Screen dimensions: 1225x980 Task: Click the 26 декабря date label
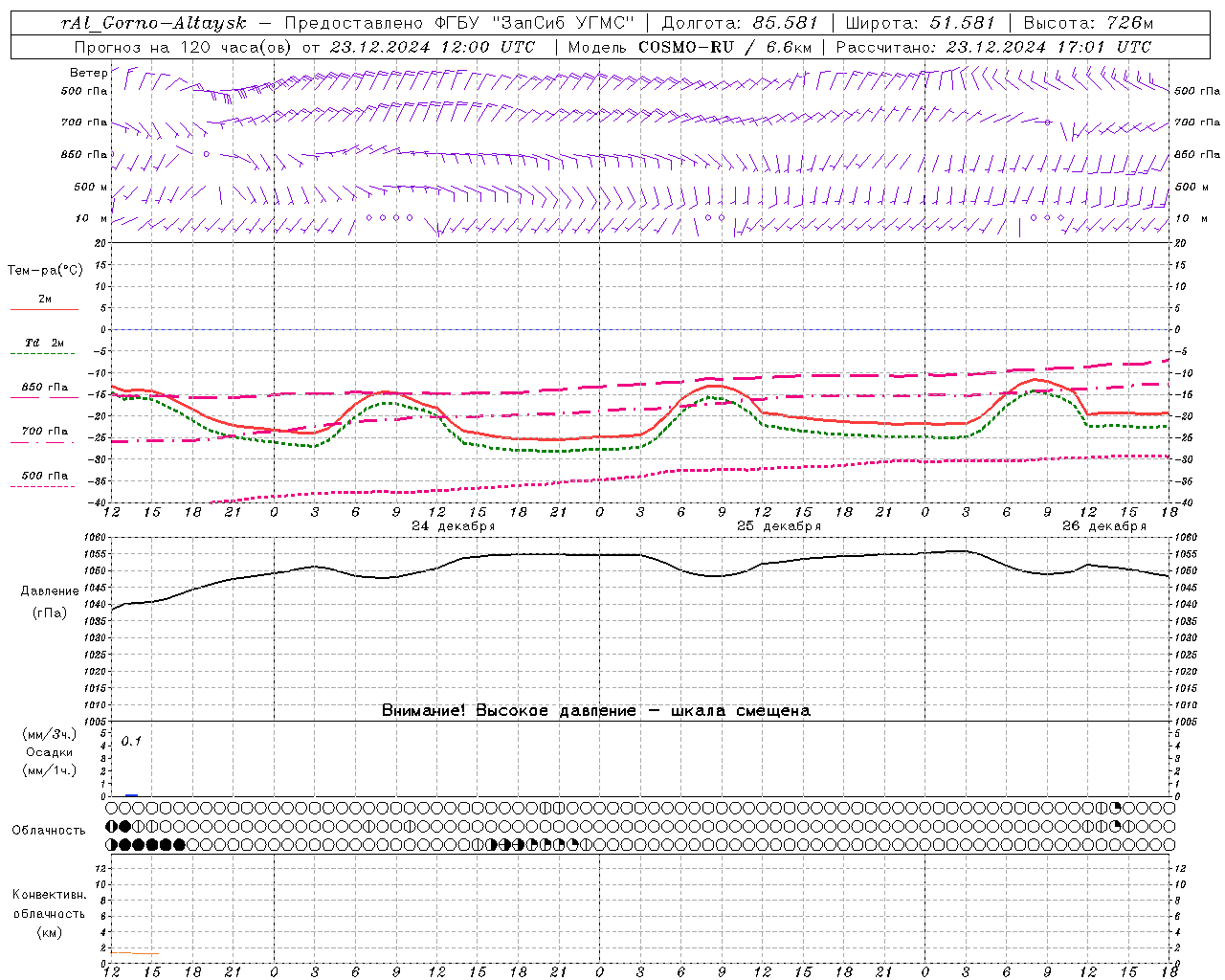coord(1104,526)
